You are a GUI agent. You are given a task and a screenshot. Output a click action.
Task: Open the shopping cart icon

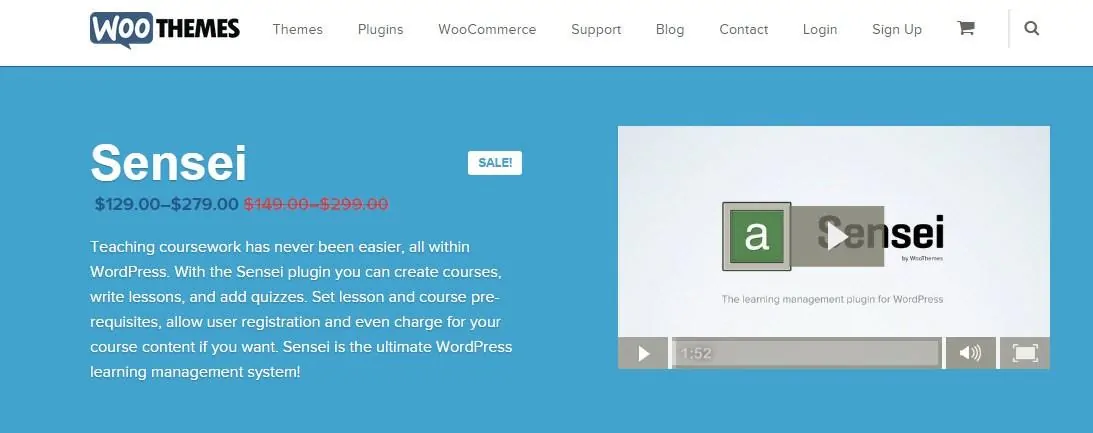point(965,28)
